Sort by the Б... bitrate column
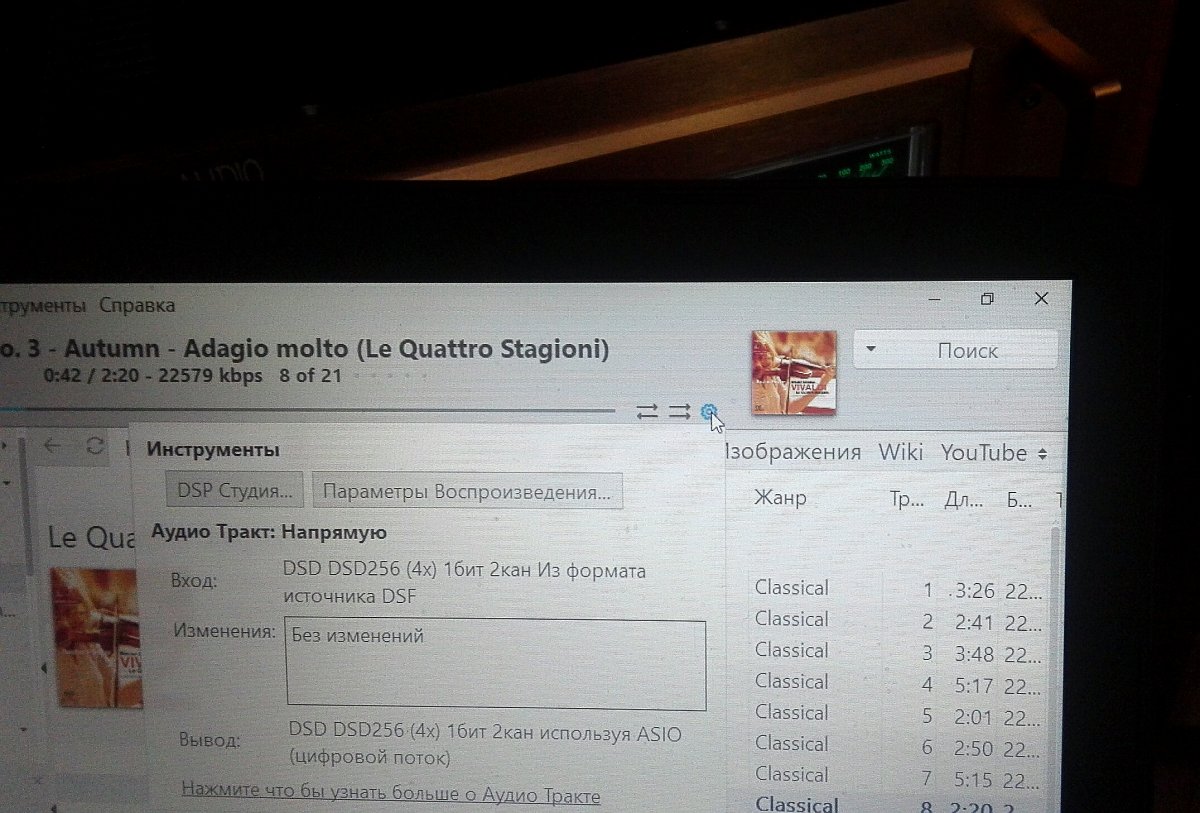This screenshot has height=813, width=1200. tap(1020, 499)
